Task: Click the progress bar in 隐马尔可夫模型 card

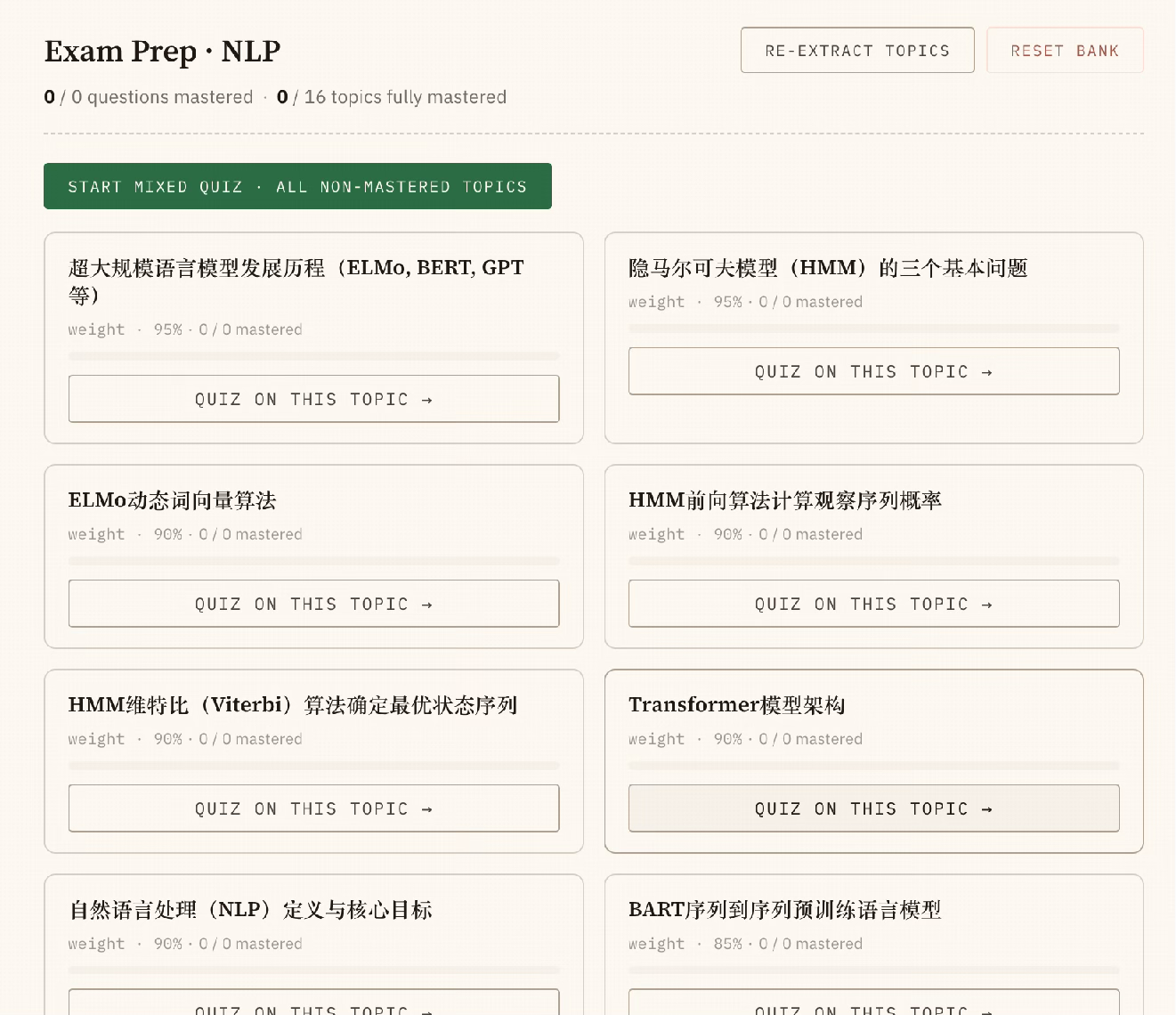Action: pyautogui.click(x=873, y=329)
